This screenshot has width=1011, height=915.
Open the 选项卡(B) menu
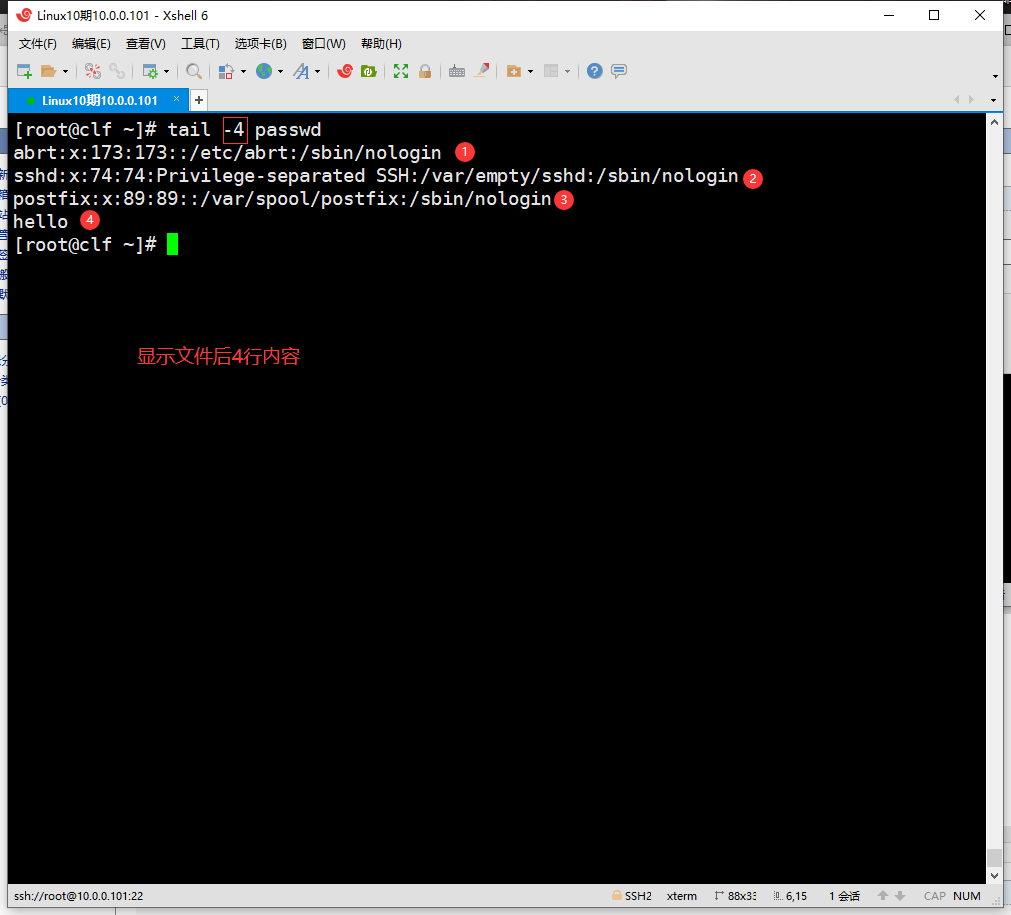point(260,44)
